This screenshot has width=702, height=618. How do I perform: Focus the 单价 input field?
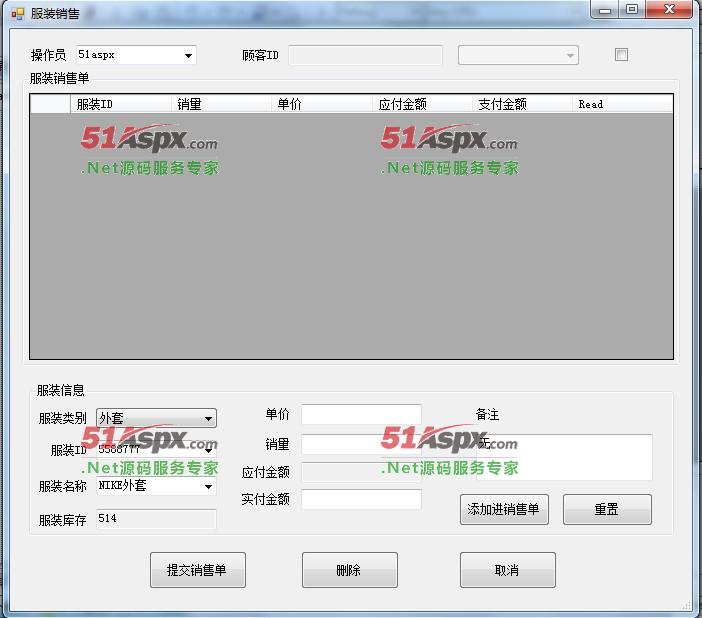(361, 415)
